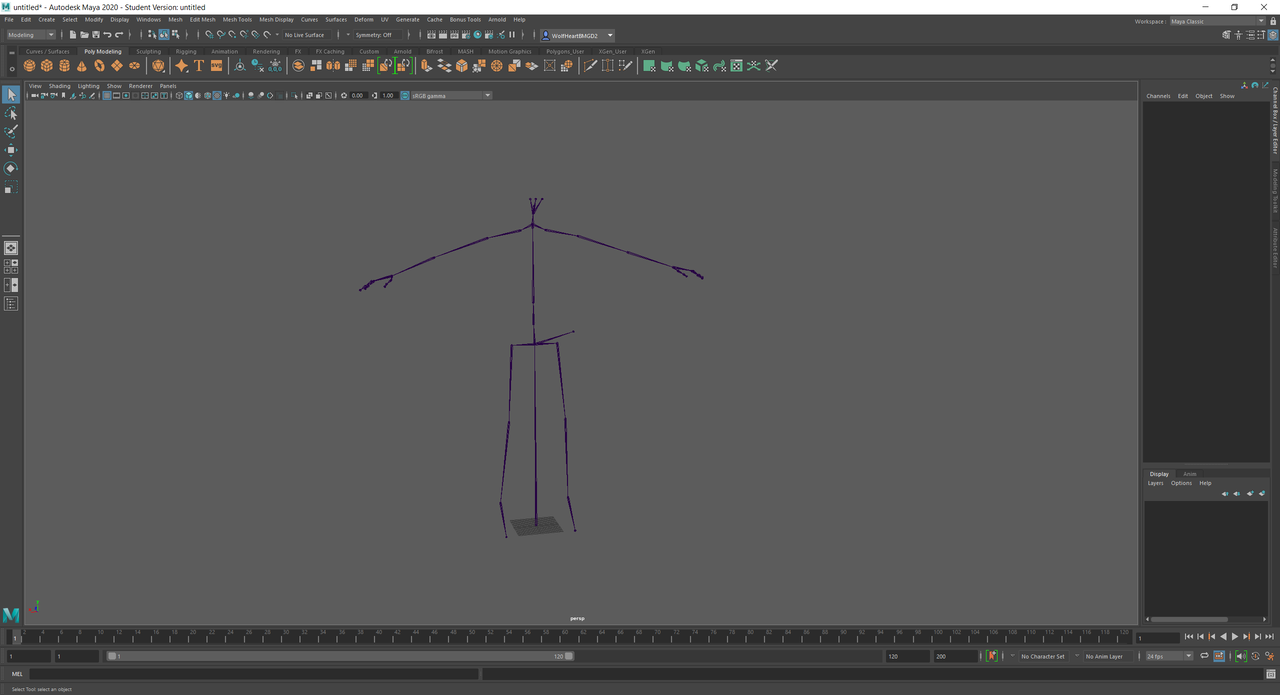Click Open Scene folder icon
1280x695 pixels.
84,35
